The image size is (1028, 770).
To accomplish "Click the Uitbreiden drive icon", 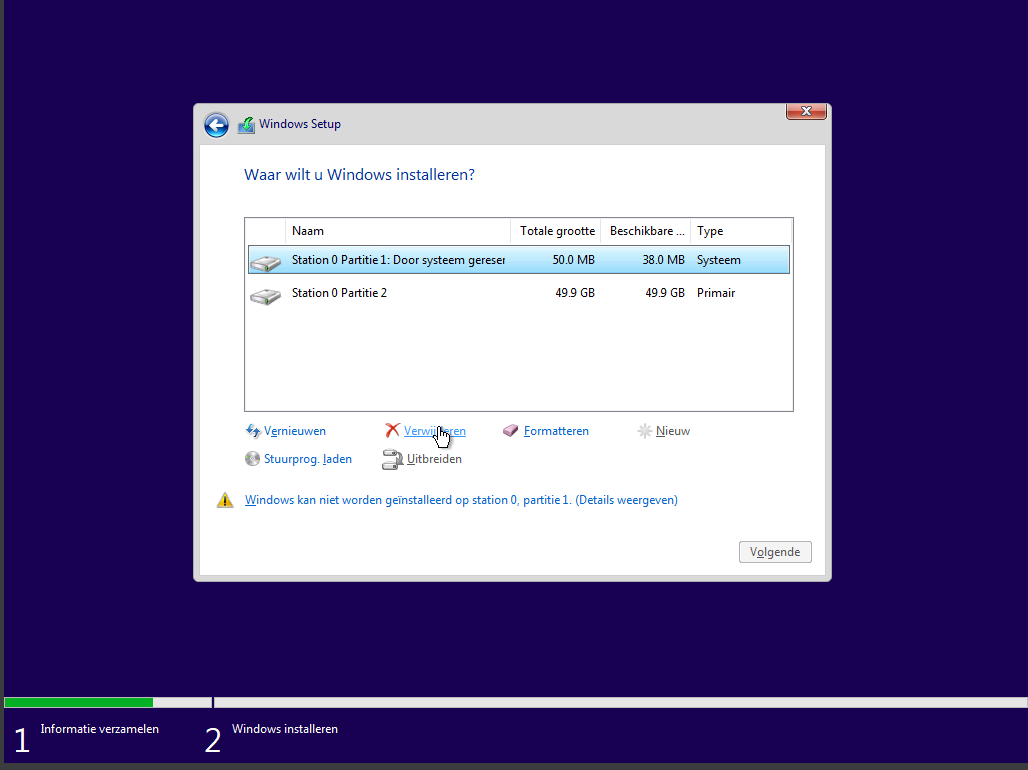I will point(392,459).
